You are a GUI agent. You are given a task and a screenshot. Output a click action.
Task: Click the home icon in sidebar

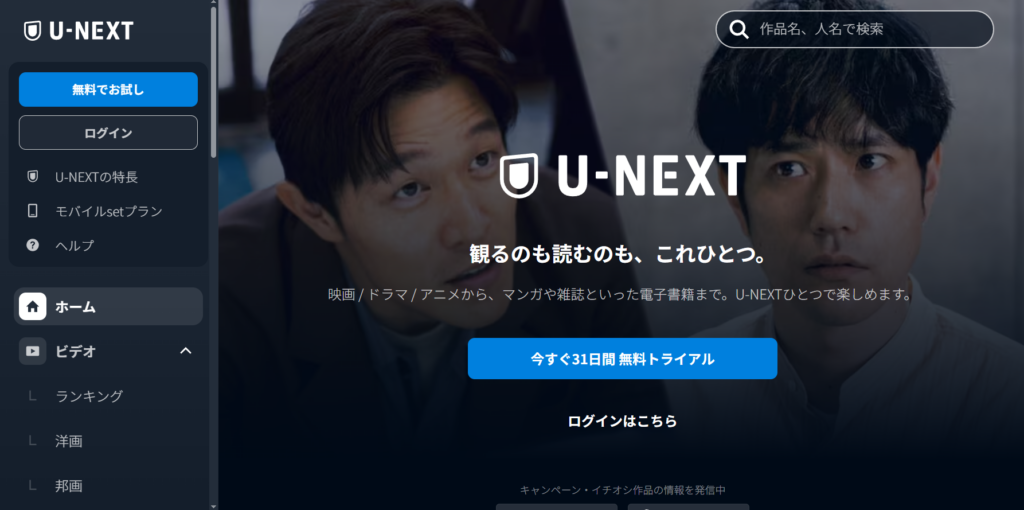coord(33,306)
